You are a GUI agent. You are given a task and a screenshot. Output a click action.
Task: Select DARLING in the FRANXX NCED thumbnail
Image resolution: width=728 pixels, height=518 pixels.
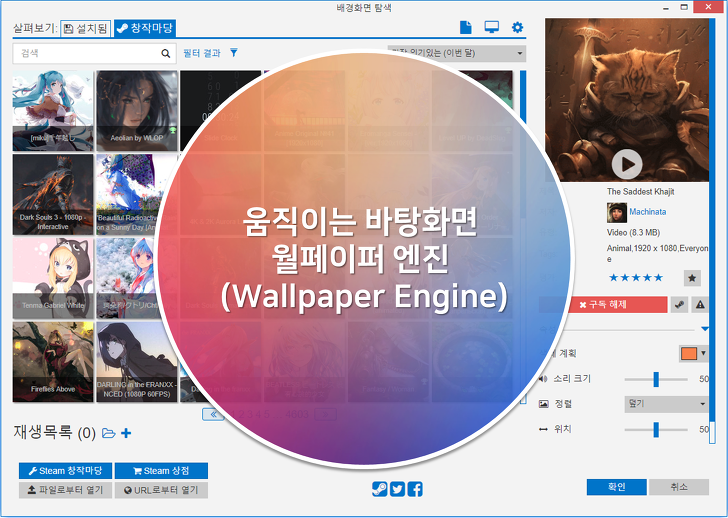137,362
